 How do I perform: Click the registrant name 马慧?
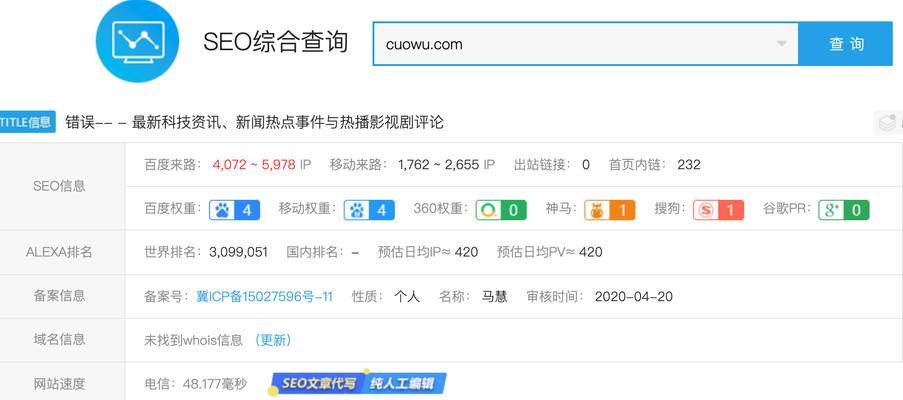pyautogui.click(x=495, y=296)
